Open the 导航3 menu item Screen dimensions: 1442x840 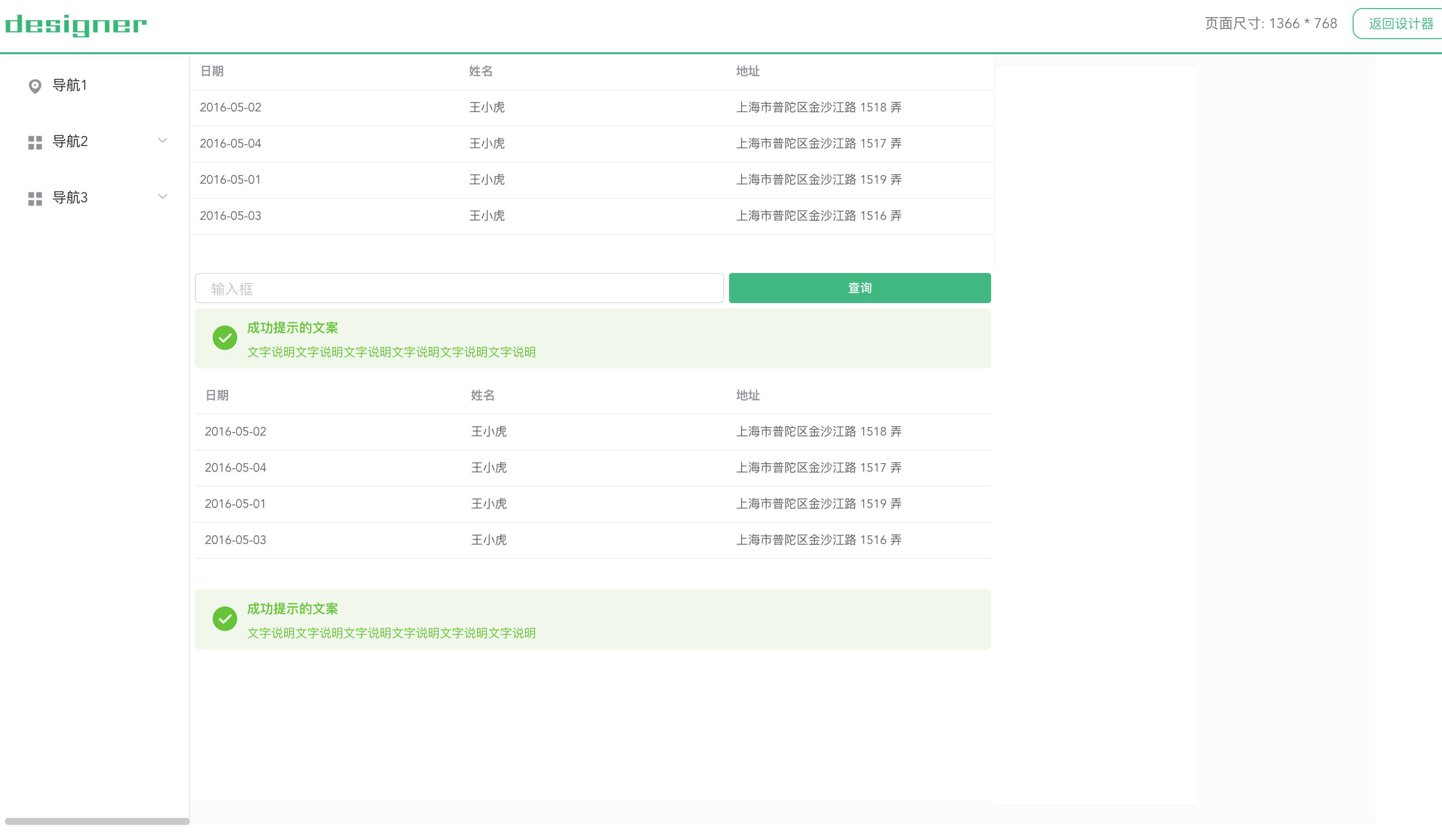point(70,197)
